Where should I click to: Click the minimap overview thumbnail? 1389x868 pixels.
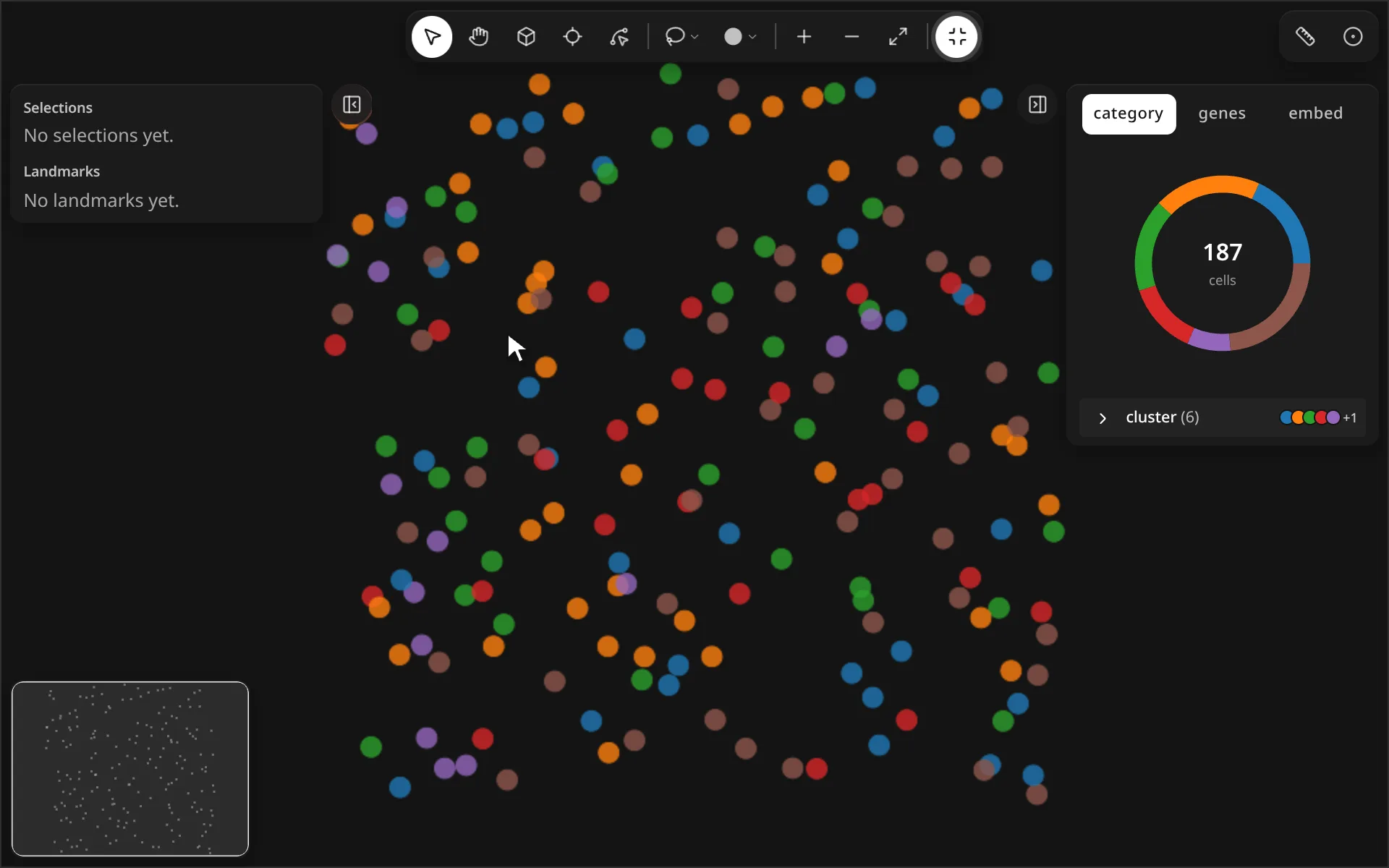pyautogui.click(x=130, y=768)
